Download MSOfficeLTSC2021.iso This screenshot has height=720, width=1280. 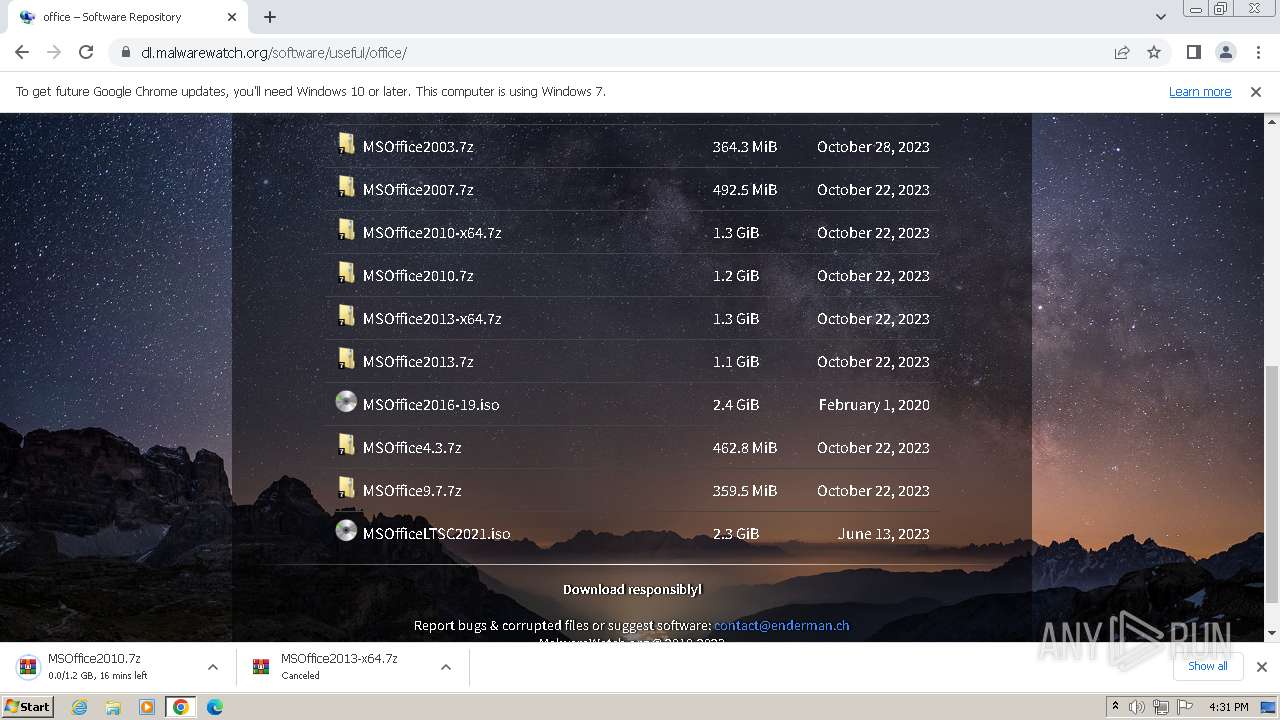point(437,533)
